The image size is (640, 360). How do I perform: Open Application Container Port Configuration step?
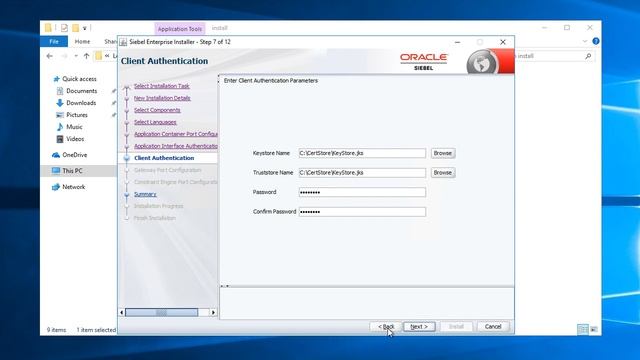pos(176,134)
